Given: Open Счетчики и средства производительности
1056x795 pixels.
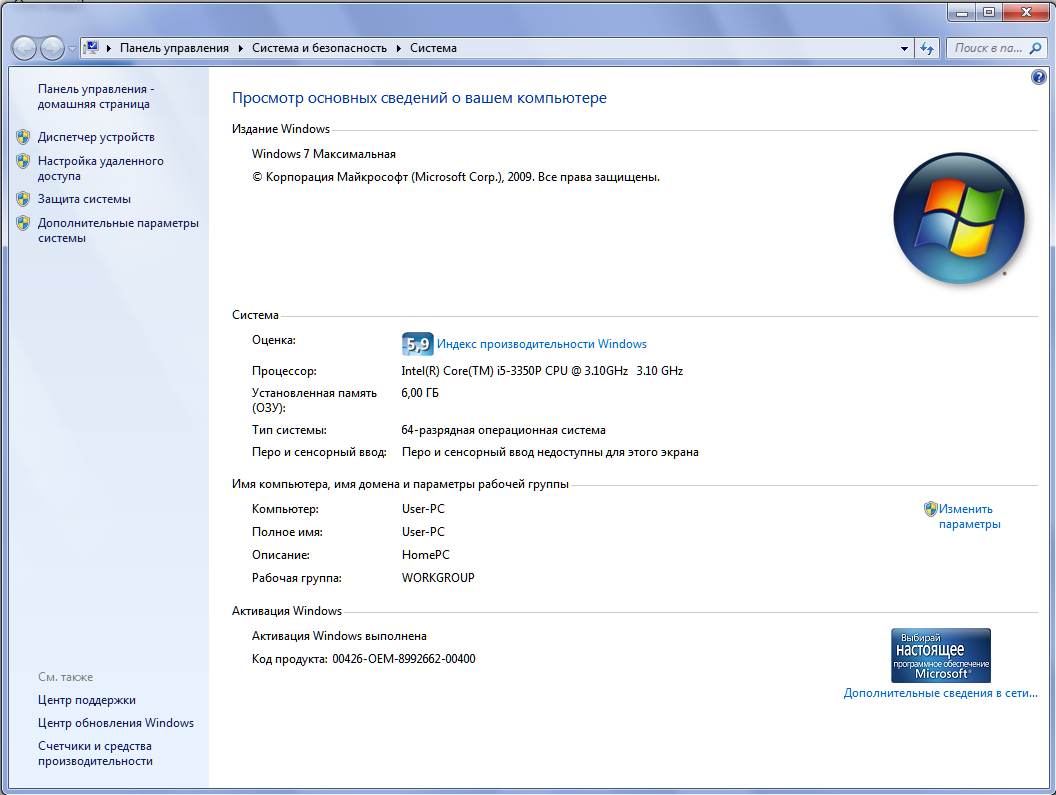Looking at the screenshot, I should pos(96,753).
